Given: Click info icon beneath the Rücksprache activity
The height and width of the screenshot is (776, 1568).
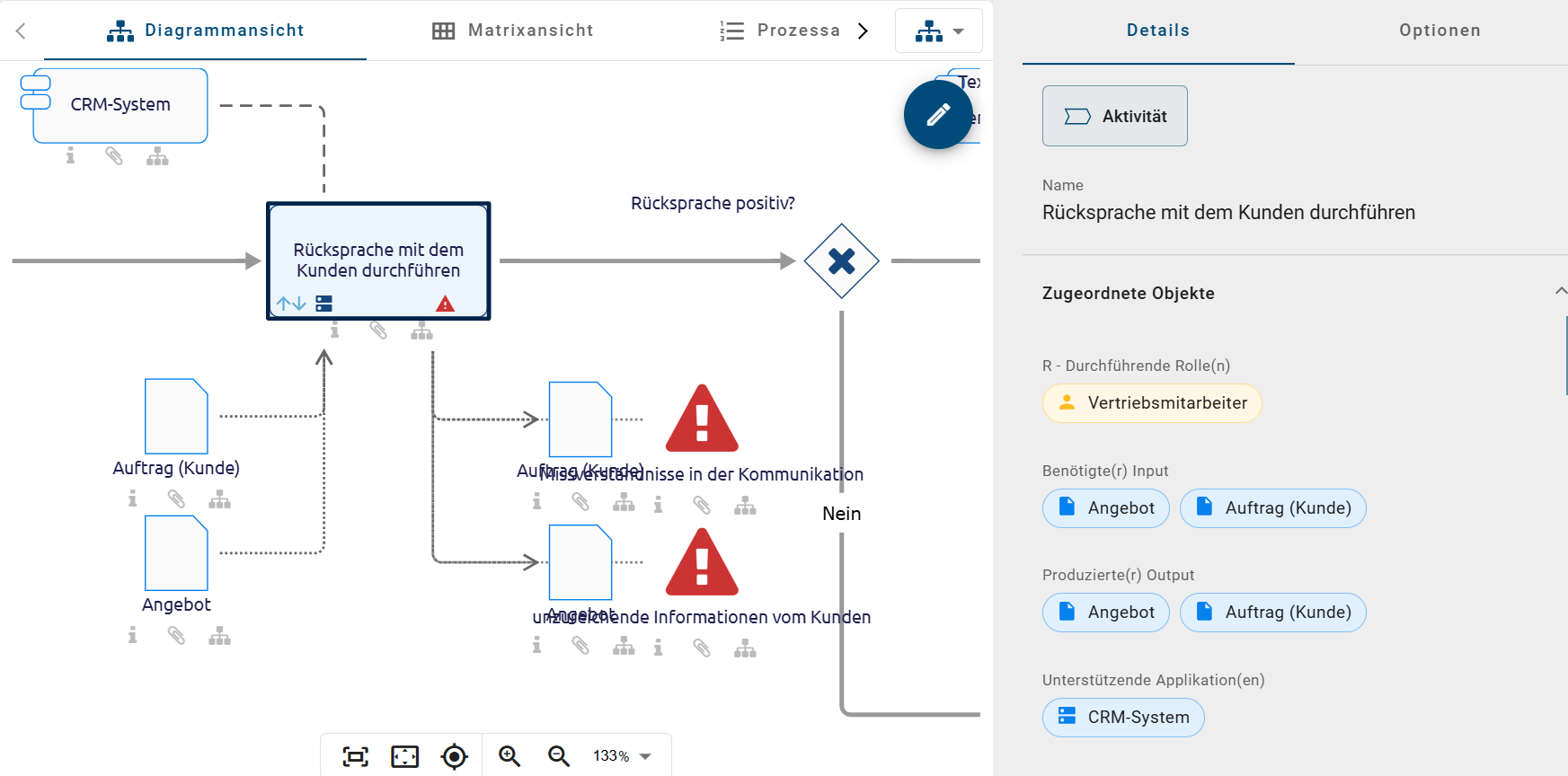Looking at the screenshot, I should coord(334,331).
